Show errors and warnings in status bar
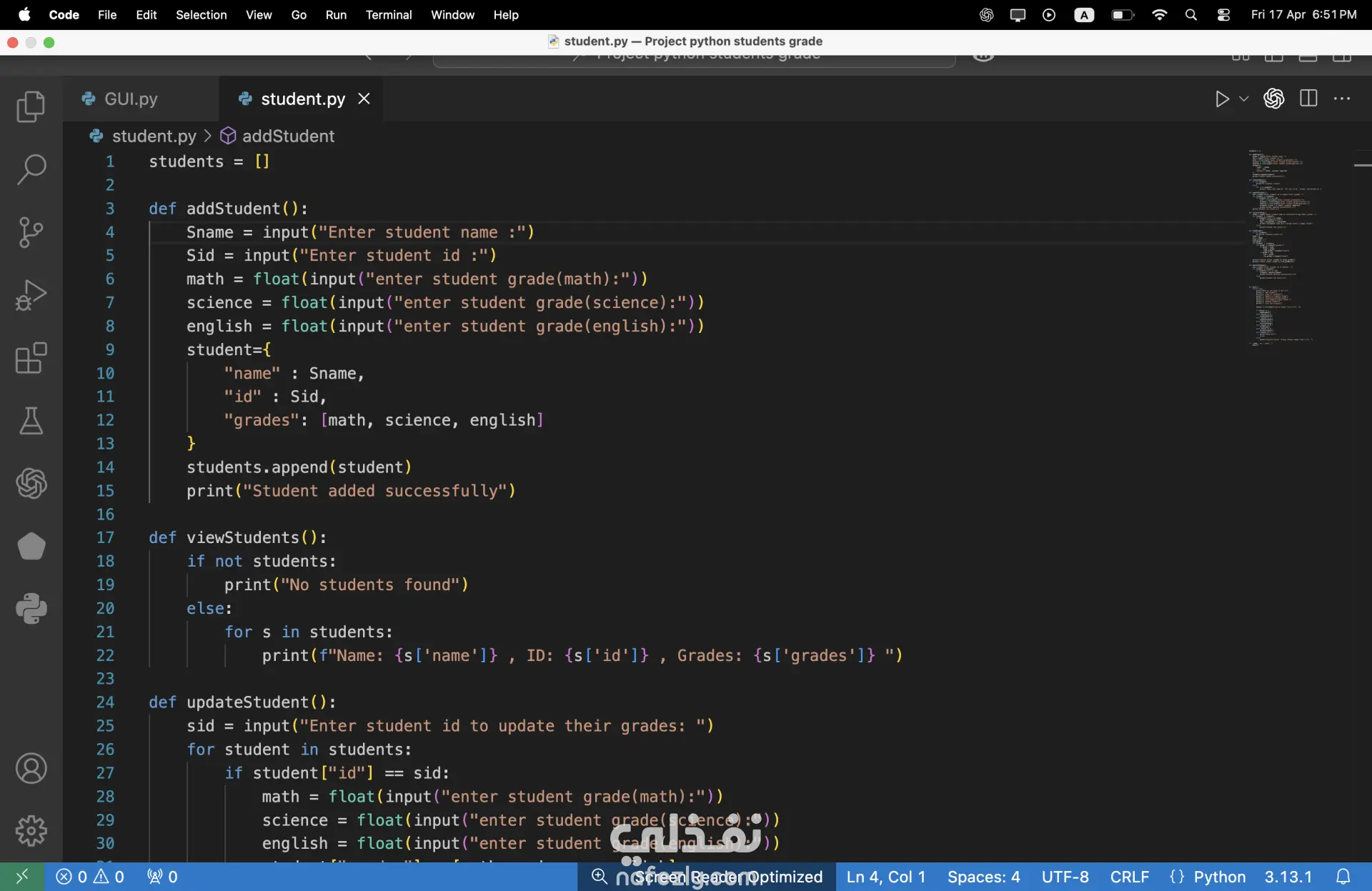The height and width of the screenshot is (891, 1372). (x=90, y=877)
